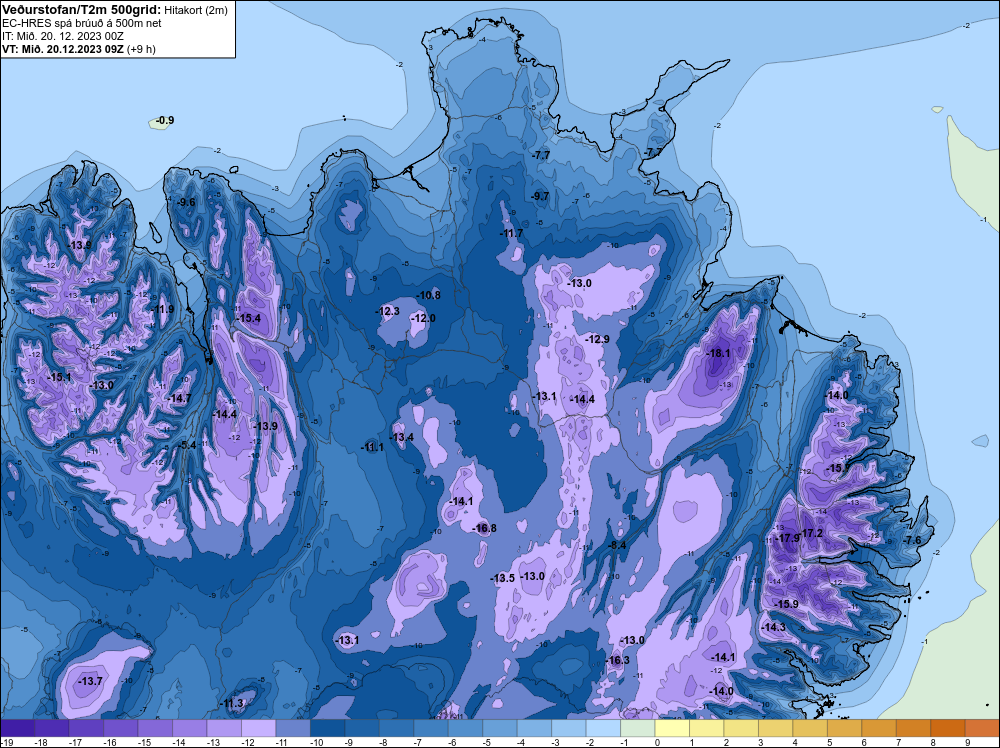Screen dimensions: 1000x748
Task: Select the -15.9 temperature label
Action: (x=786, y=604)
